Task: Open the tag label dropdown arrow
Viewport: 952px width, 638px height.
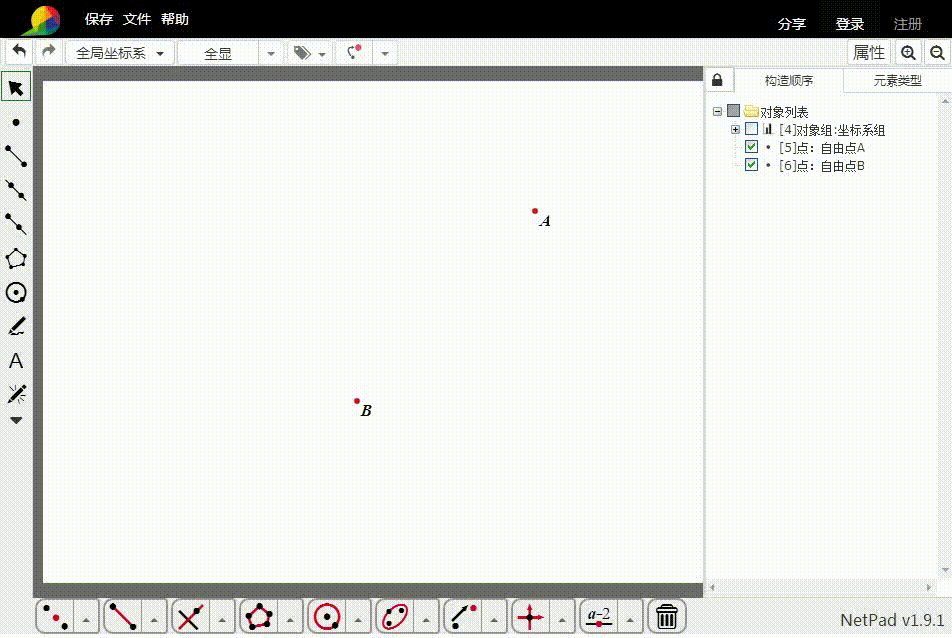Action: [322, 54]
